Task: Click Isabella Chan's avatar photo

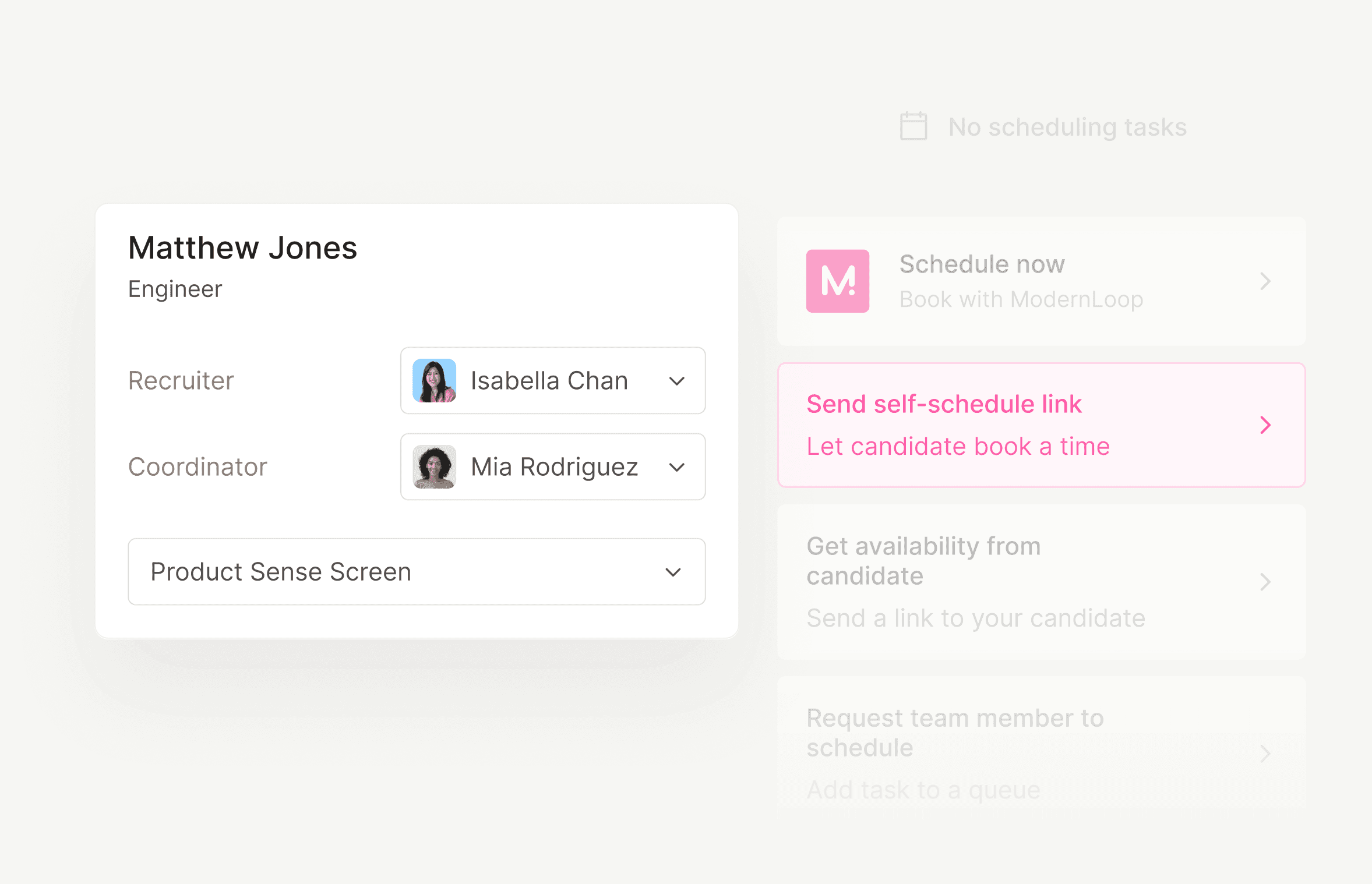Action: (434, 381)
